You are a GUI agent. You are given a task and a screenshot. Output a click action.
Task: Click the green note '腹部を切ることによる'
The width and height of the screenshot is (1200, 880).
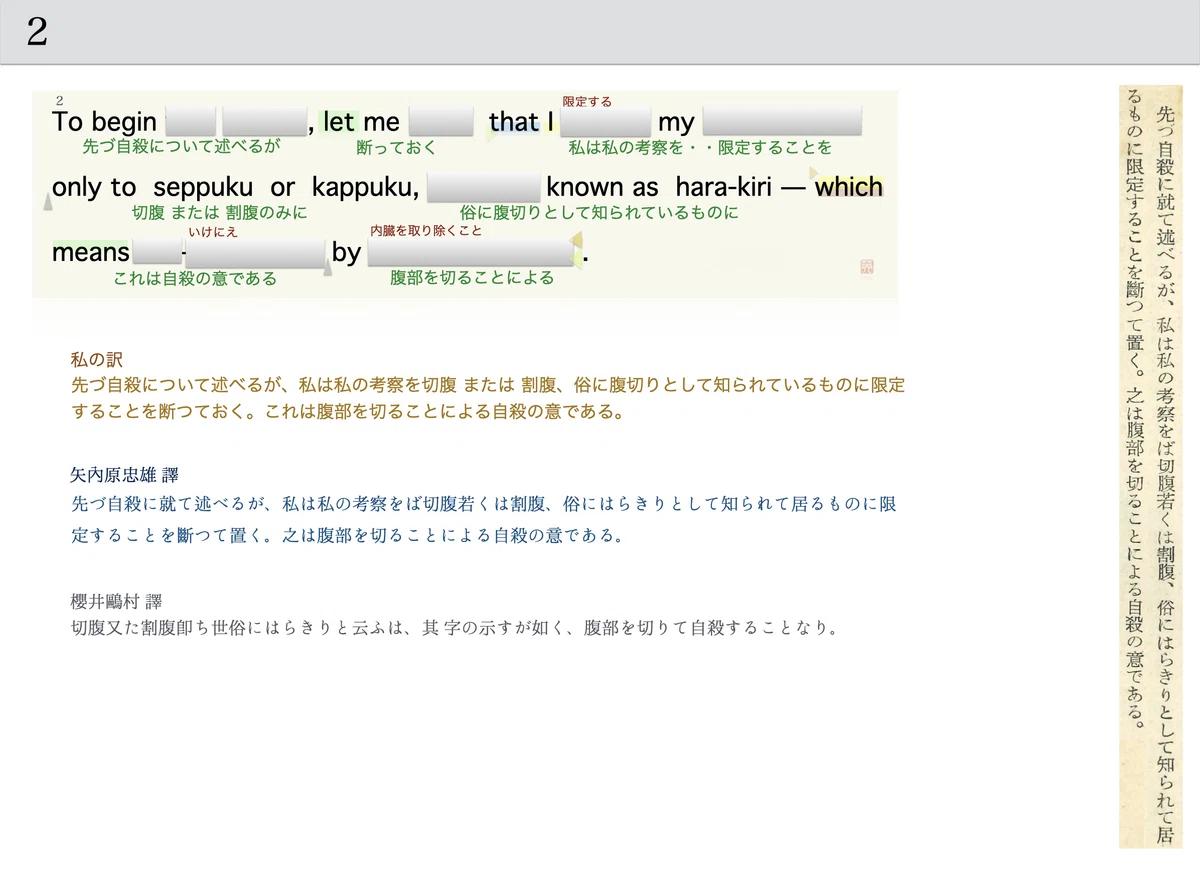coord(472,278)
